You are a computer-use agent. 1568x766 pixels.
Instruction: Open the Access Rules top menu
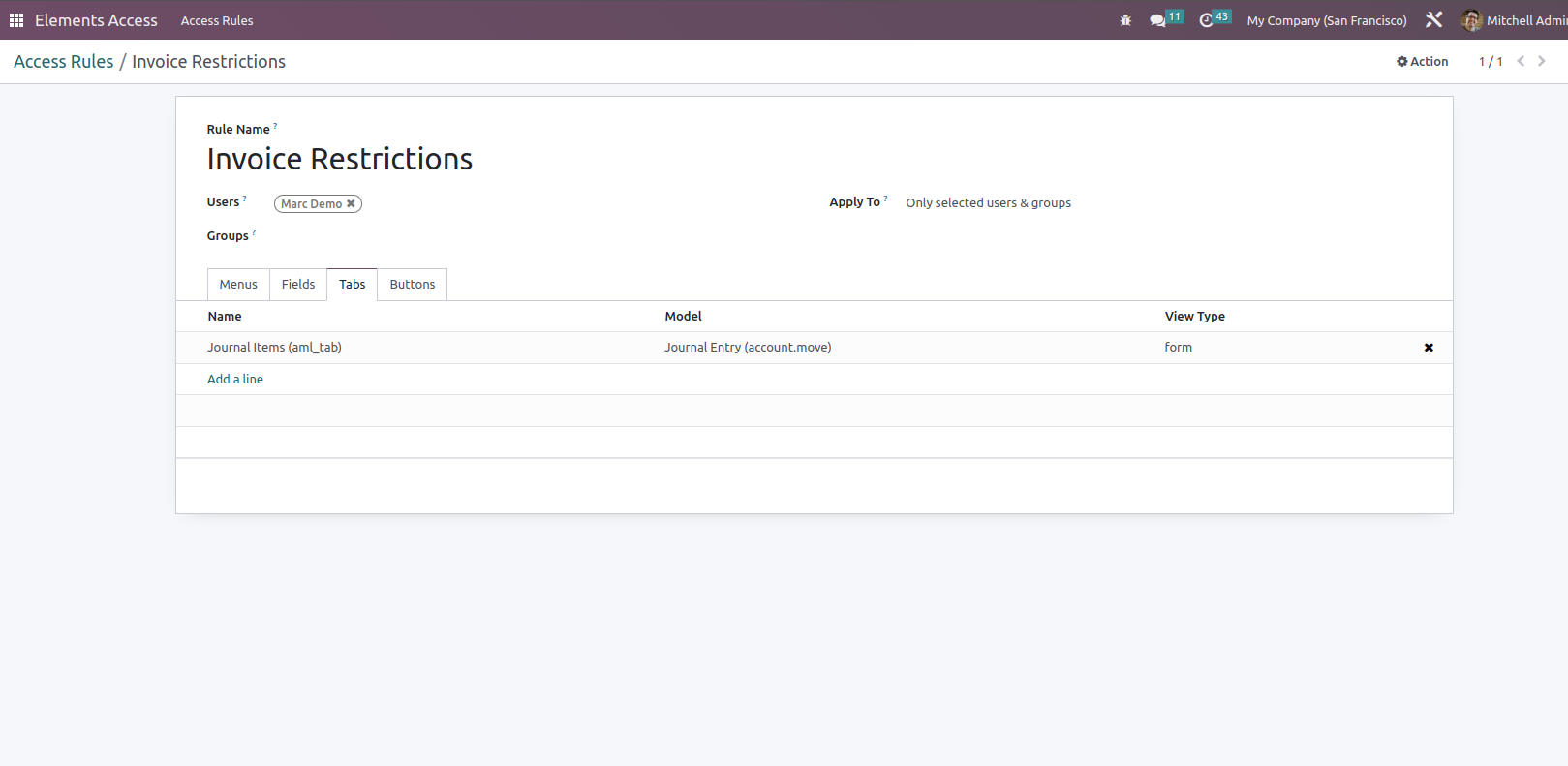pyautogui.click(x=217, y=20)
